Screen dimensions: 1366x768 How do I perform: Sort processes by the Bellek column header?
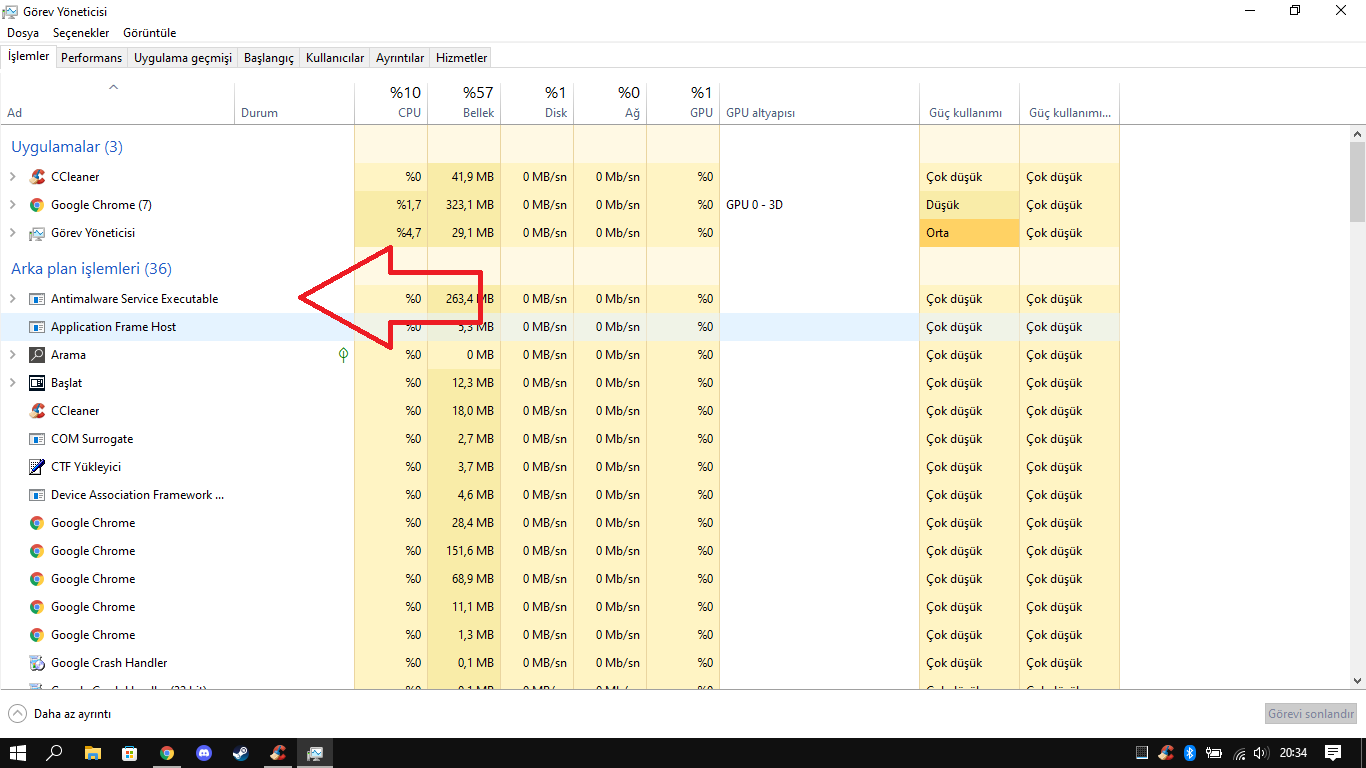click(x=464, y=102)
